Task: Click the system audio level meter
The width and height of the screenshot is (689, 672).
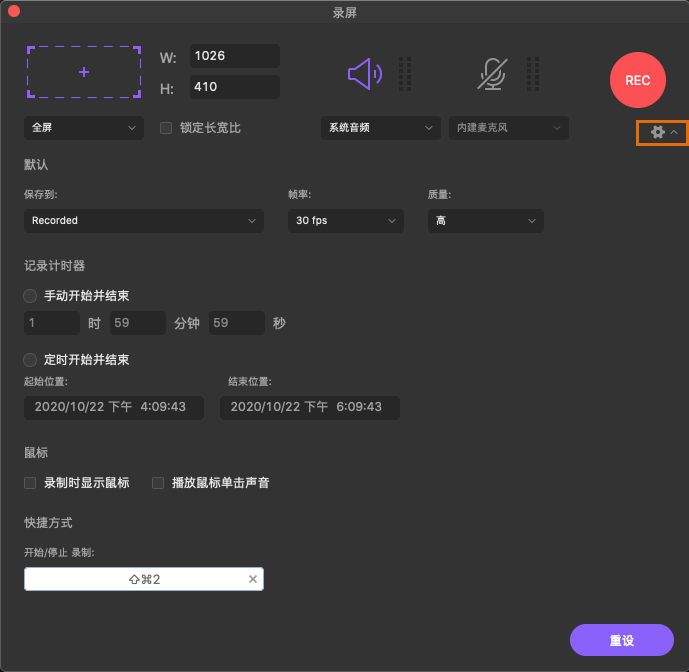Action: (405, 74)
